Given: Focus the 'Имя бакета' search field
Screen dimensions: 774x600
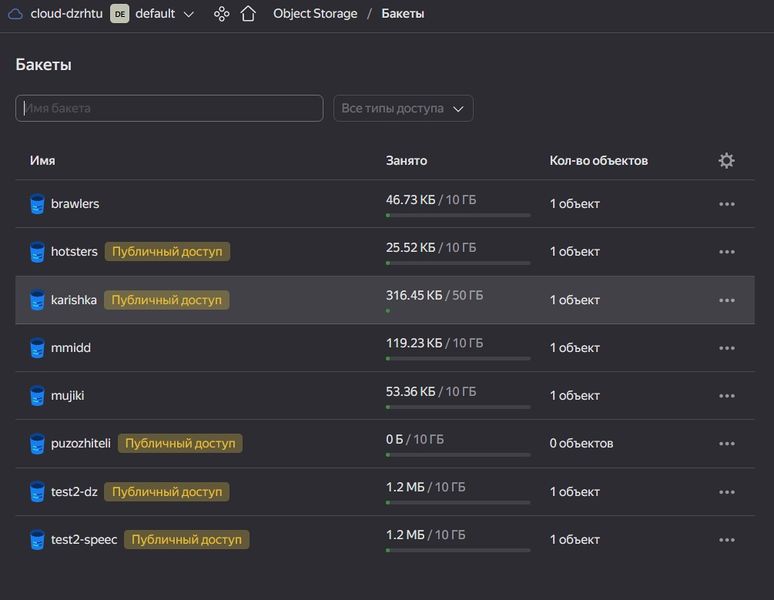Looking at the screenshot, I should (x=169, y=108).
